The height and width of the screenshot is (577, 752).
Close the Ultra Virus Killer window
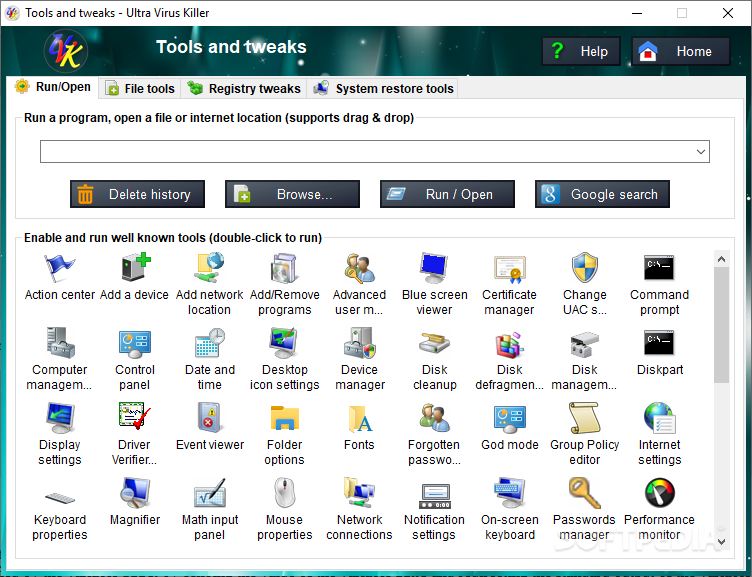728,13
